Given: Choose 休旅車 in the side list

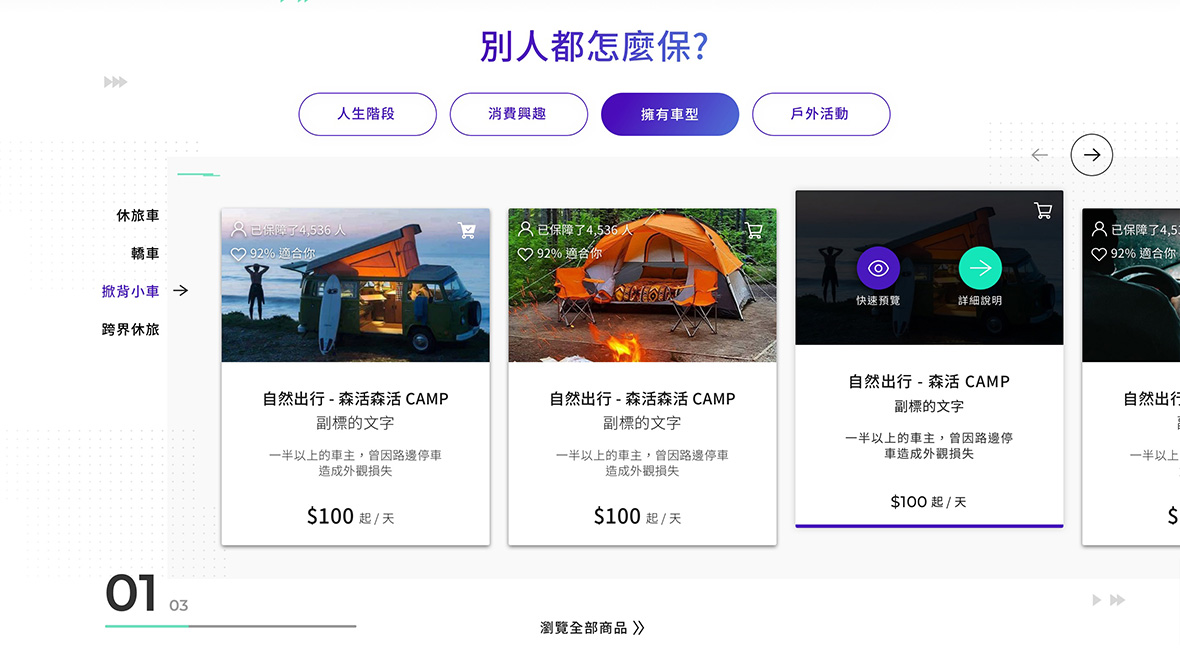Looking at the screenshot, I should (138, 215).
